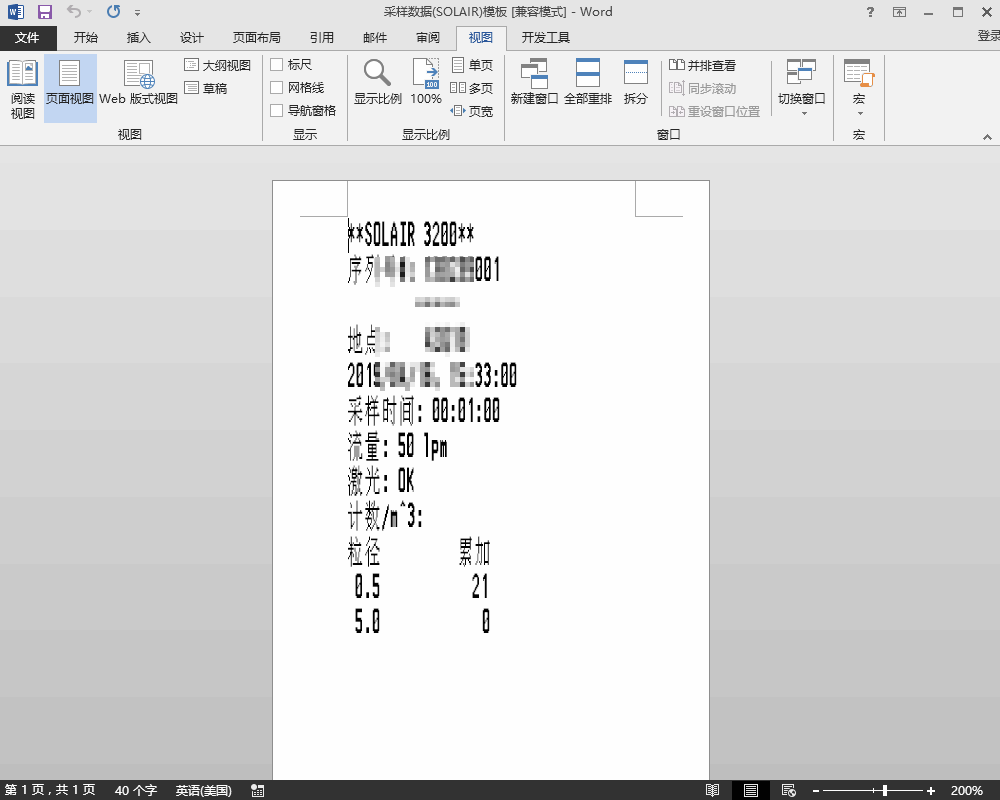1000x800 pixels.
Task: Click the macro recording status bar icon
Action: click(258, 790)
